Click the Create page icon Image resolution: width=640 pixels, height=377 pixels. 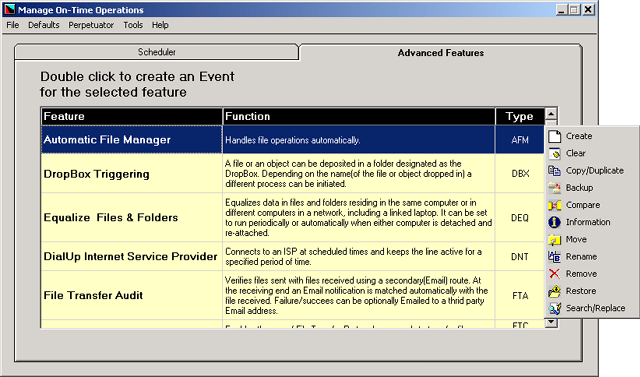point(554,136)
